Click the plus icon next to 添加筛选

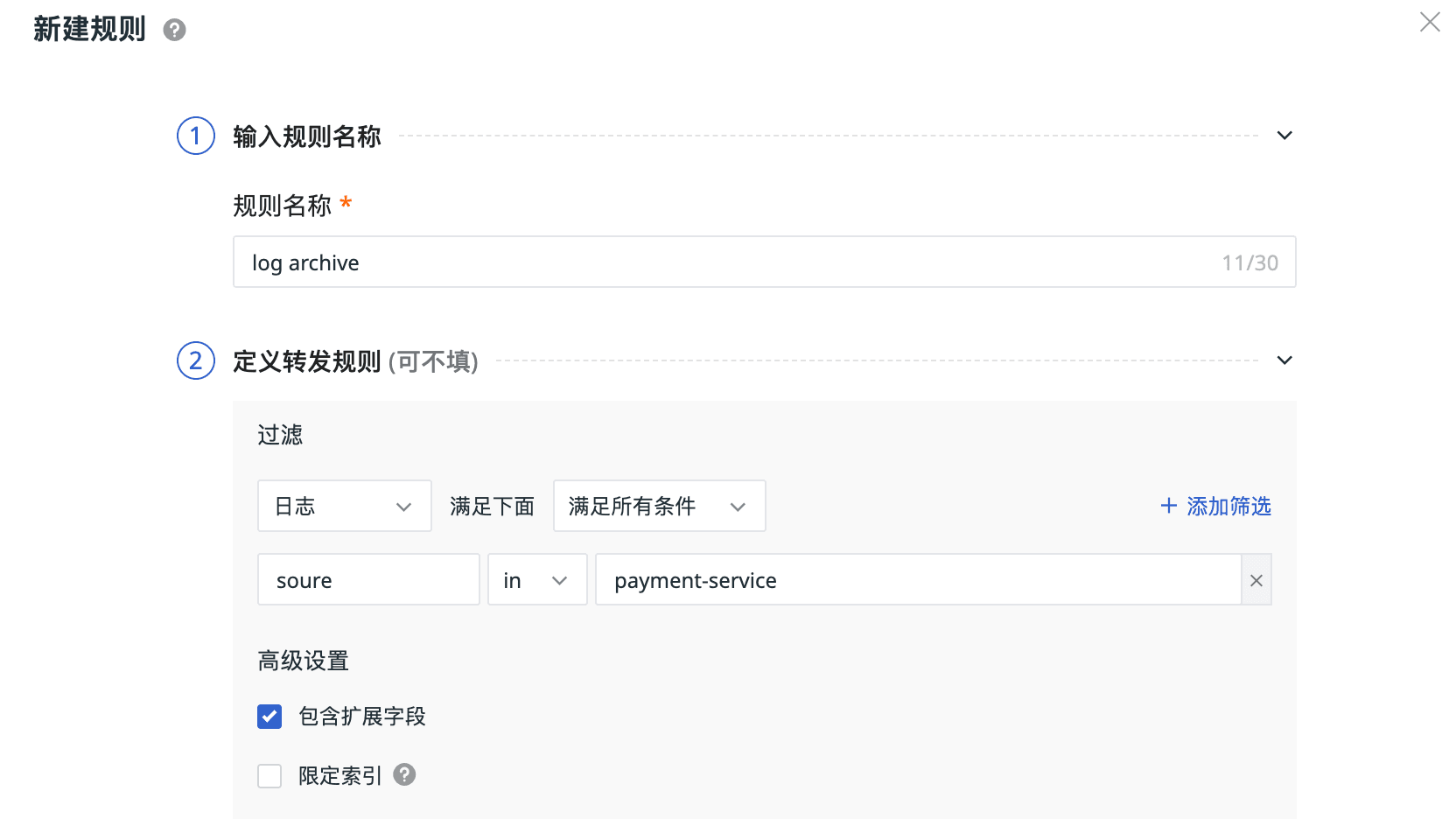[x=1168, y=506]
